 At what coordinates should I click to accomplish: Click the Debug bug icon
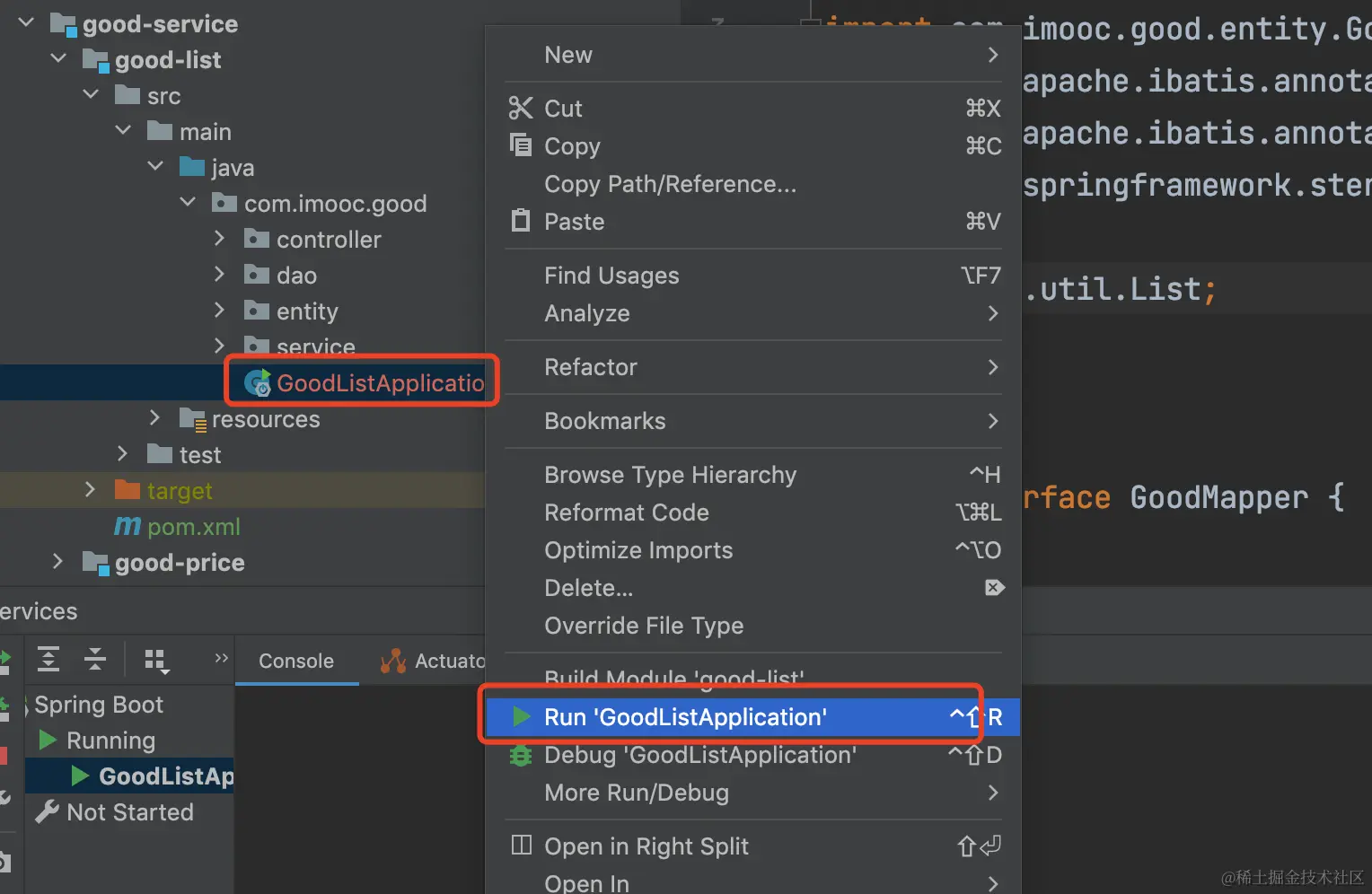click(x=521, y=755)
